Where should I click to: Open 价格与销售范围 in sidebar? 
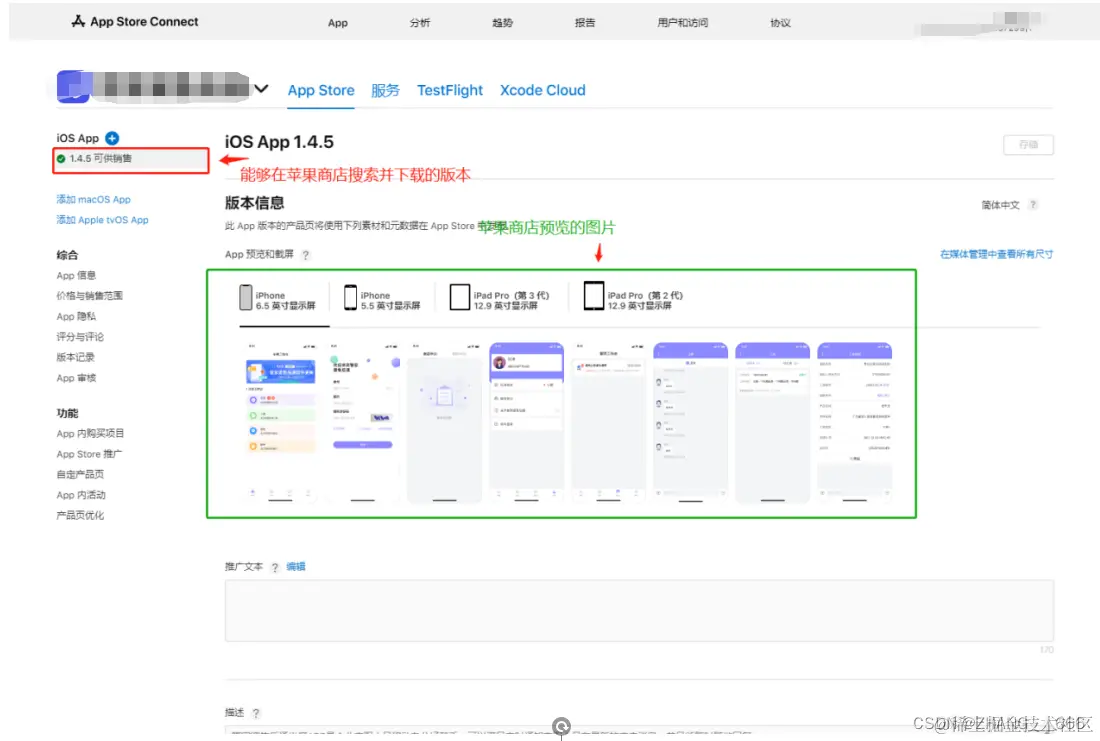(89, 296)
